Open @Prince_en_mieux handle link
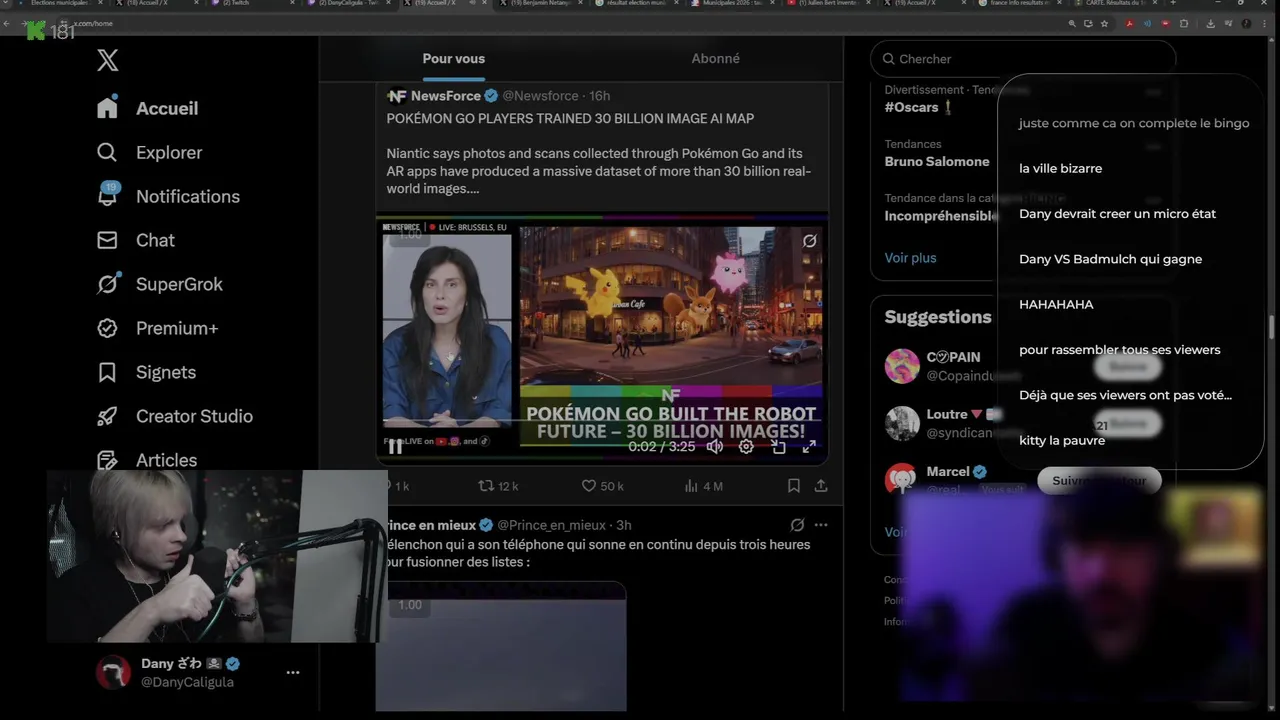 click(x=551, y=525)
